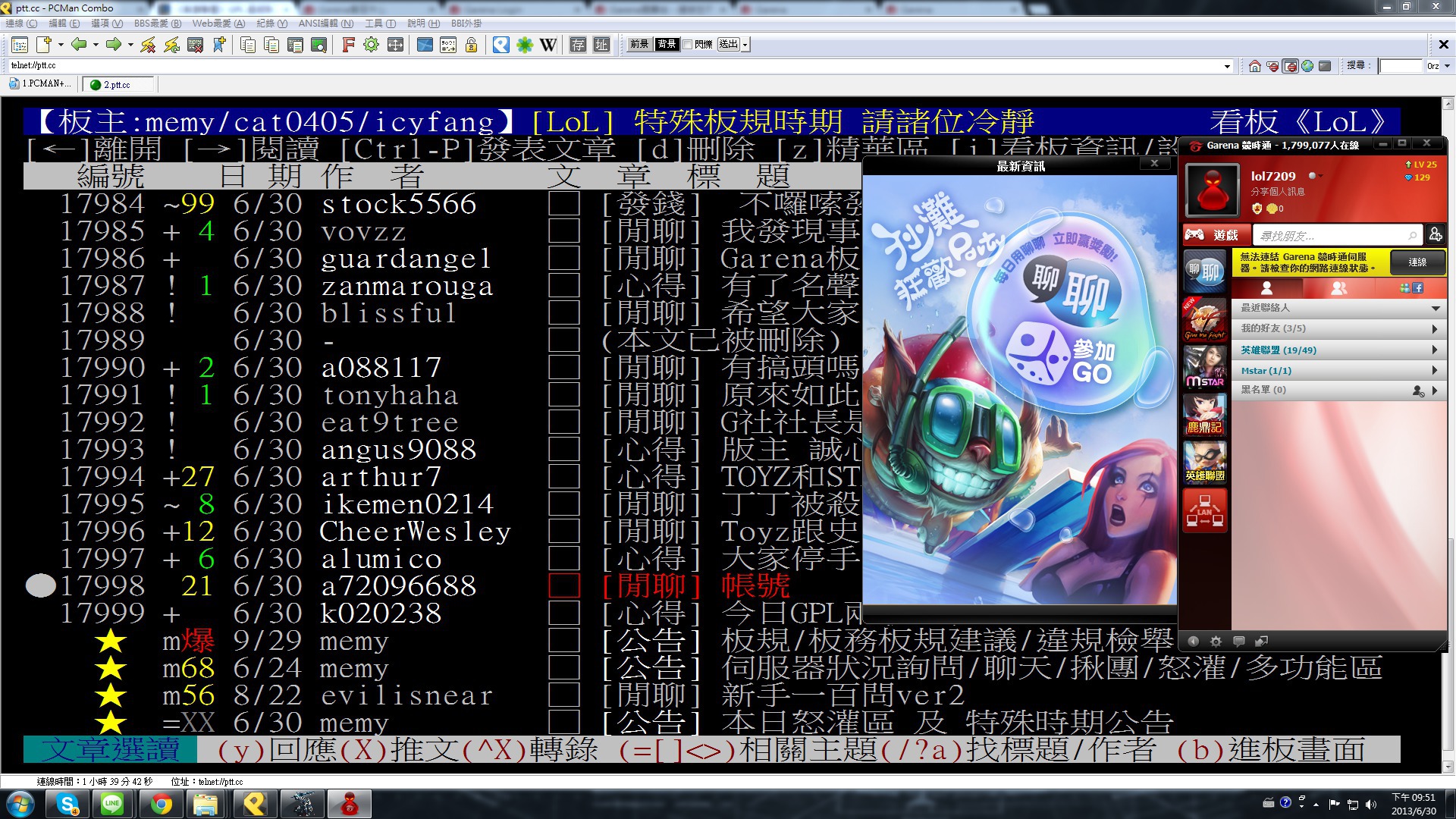Click the padlock lock toolbar icon
The width and height of the screenshot is (1456, 819).
[471, 45]
